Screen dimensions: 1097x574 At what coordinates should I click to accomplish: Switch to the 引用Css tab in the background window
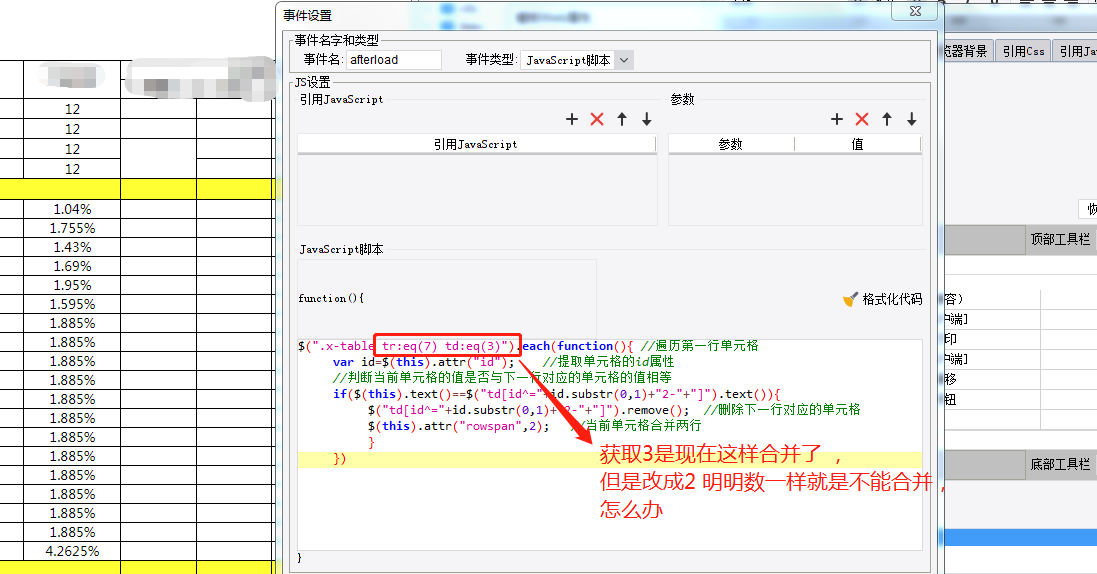click(1023, 51)
